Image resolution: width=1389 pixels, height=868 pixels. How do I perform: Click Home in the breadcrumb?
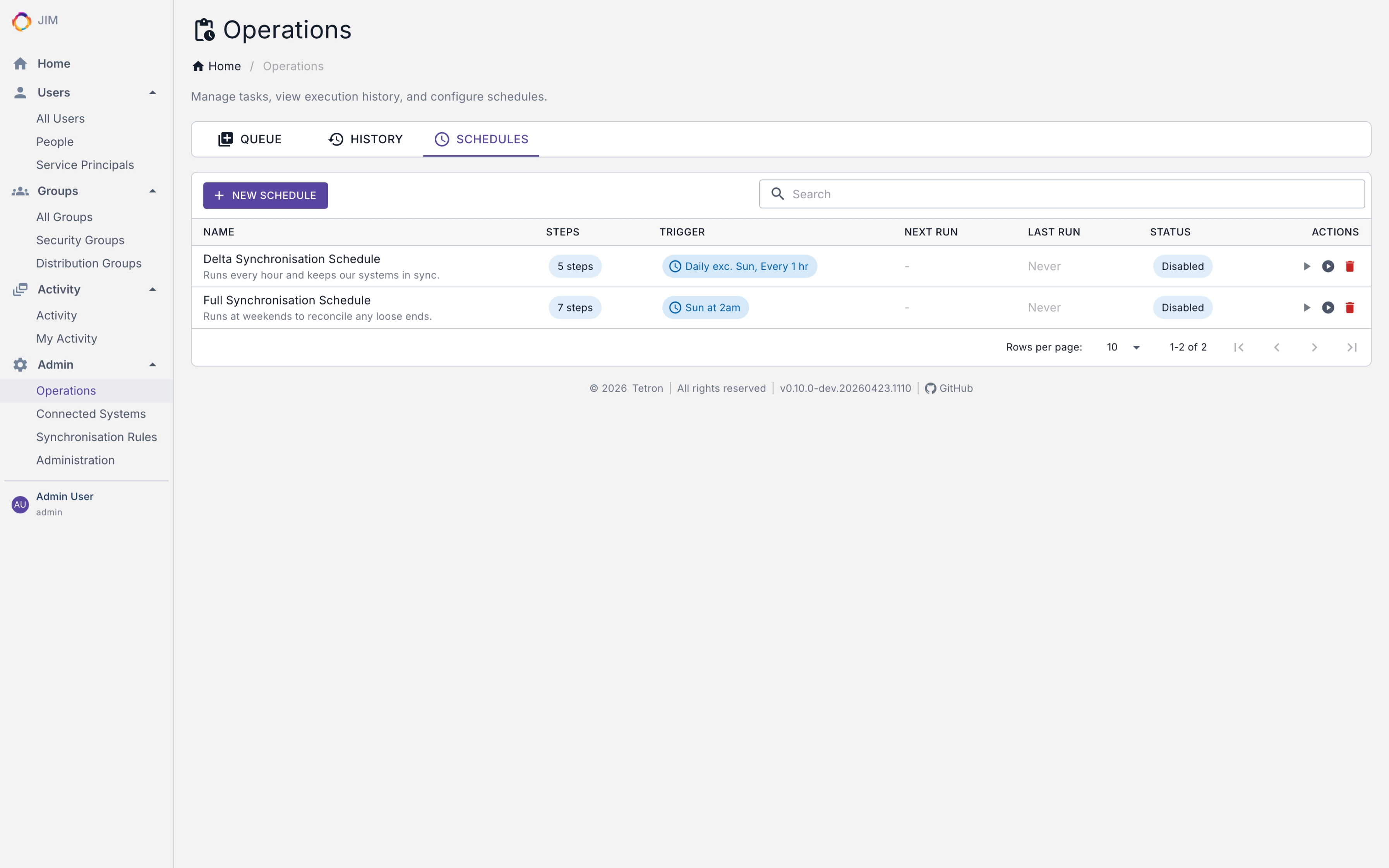(217, 67)
